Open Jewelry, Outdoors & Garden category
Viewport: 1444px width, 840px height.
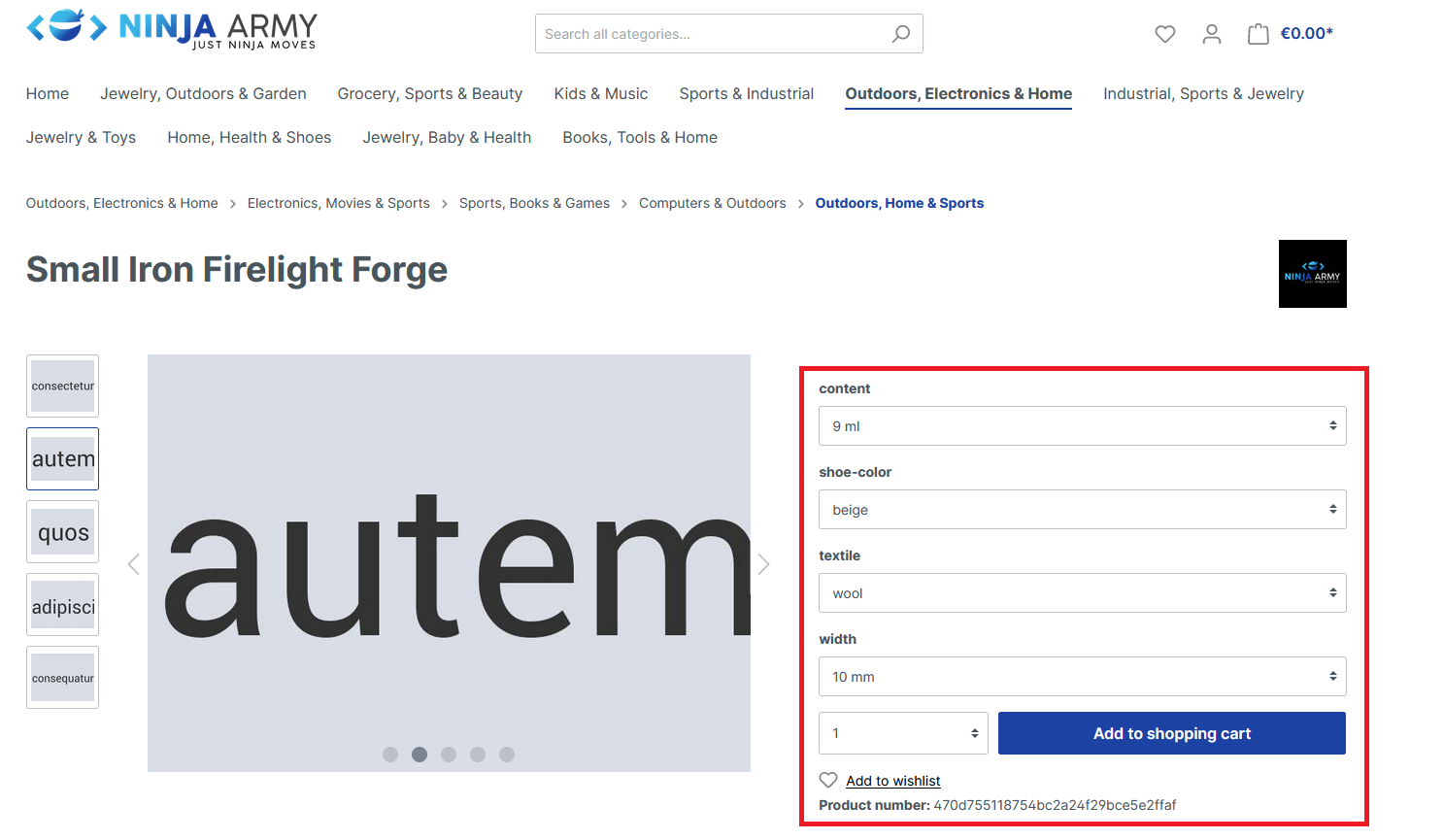(x=203, y=93)
